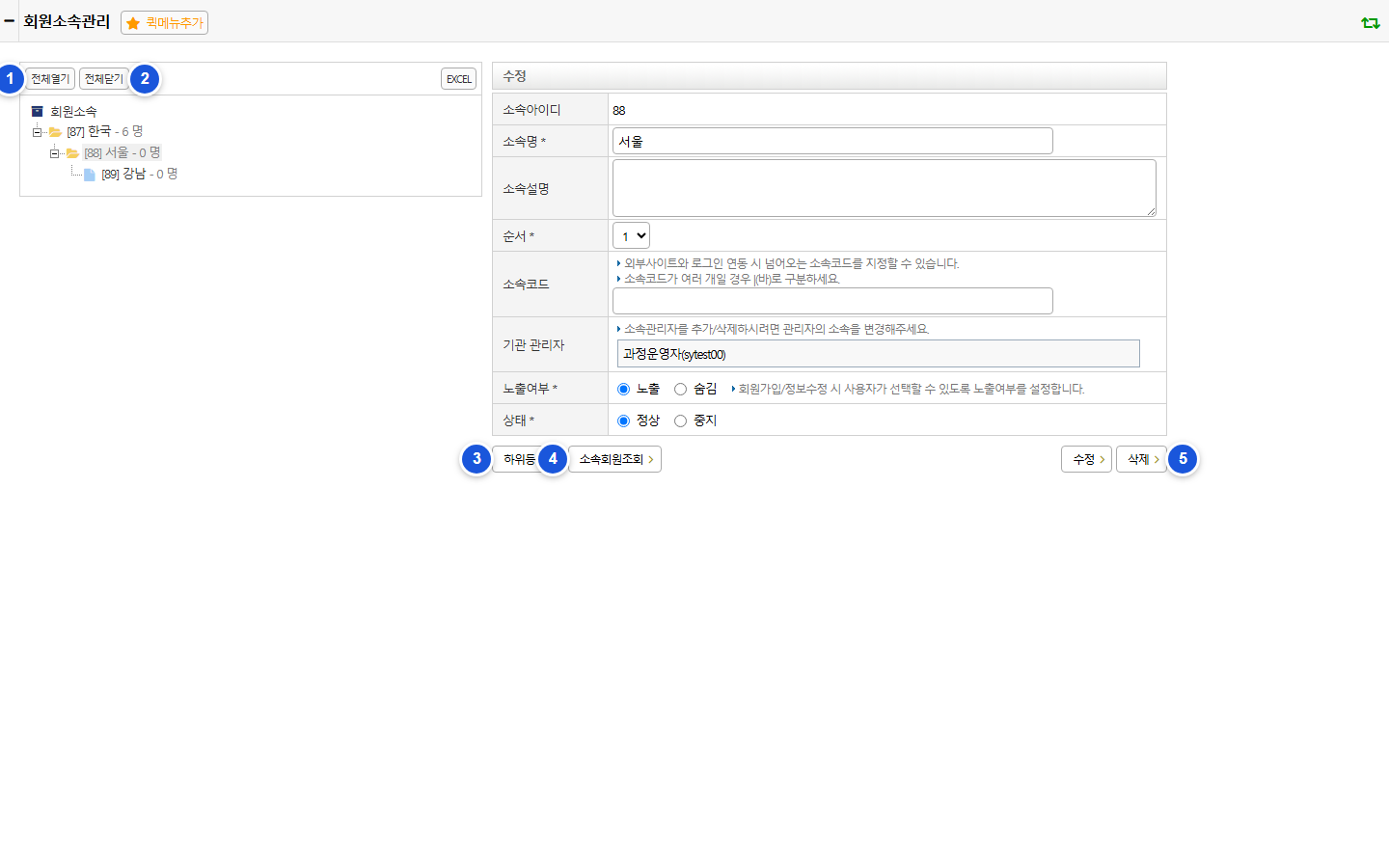Click the 기관 관리자 field
The image size is (1389, 868).
(878, 354)
